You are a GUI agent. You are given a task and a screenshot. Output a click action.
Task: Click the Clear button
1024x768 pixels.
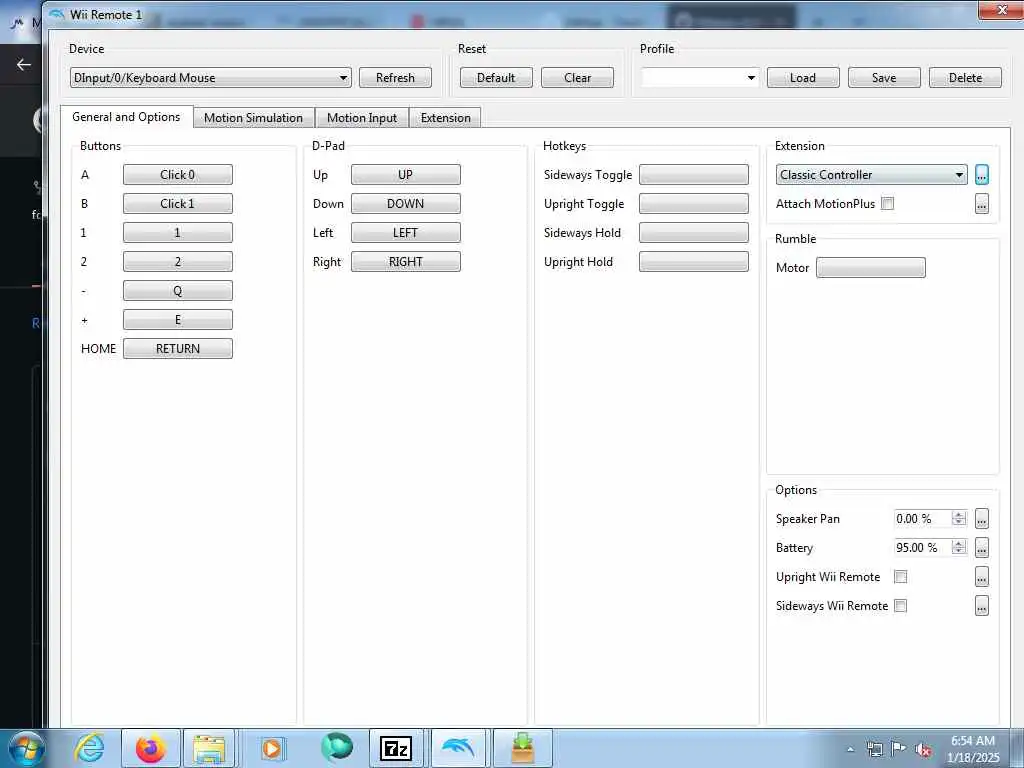coord(577,78)
